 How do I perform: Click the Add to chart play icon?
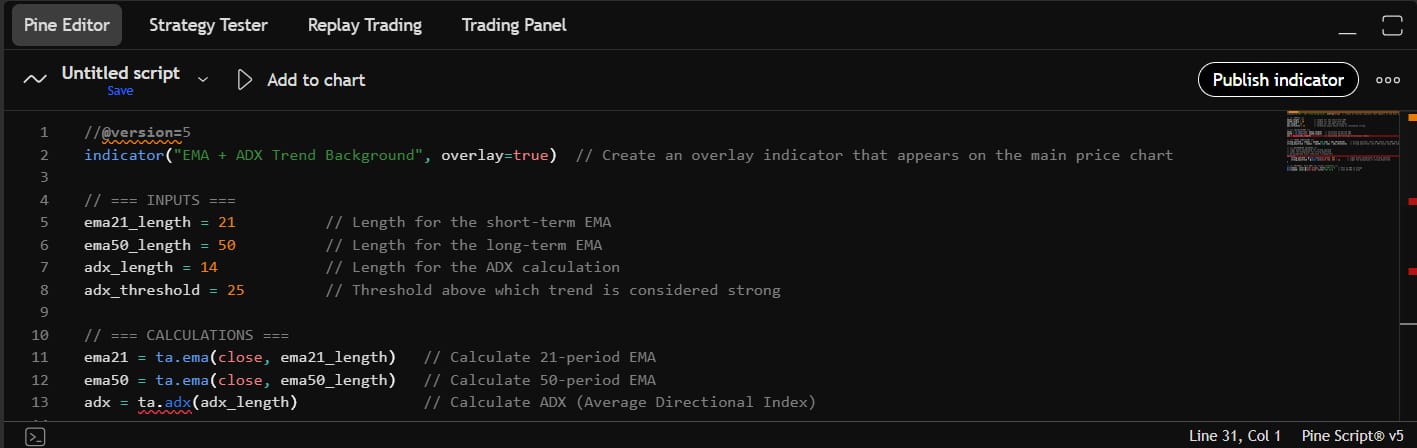[x=245, y=80]
